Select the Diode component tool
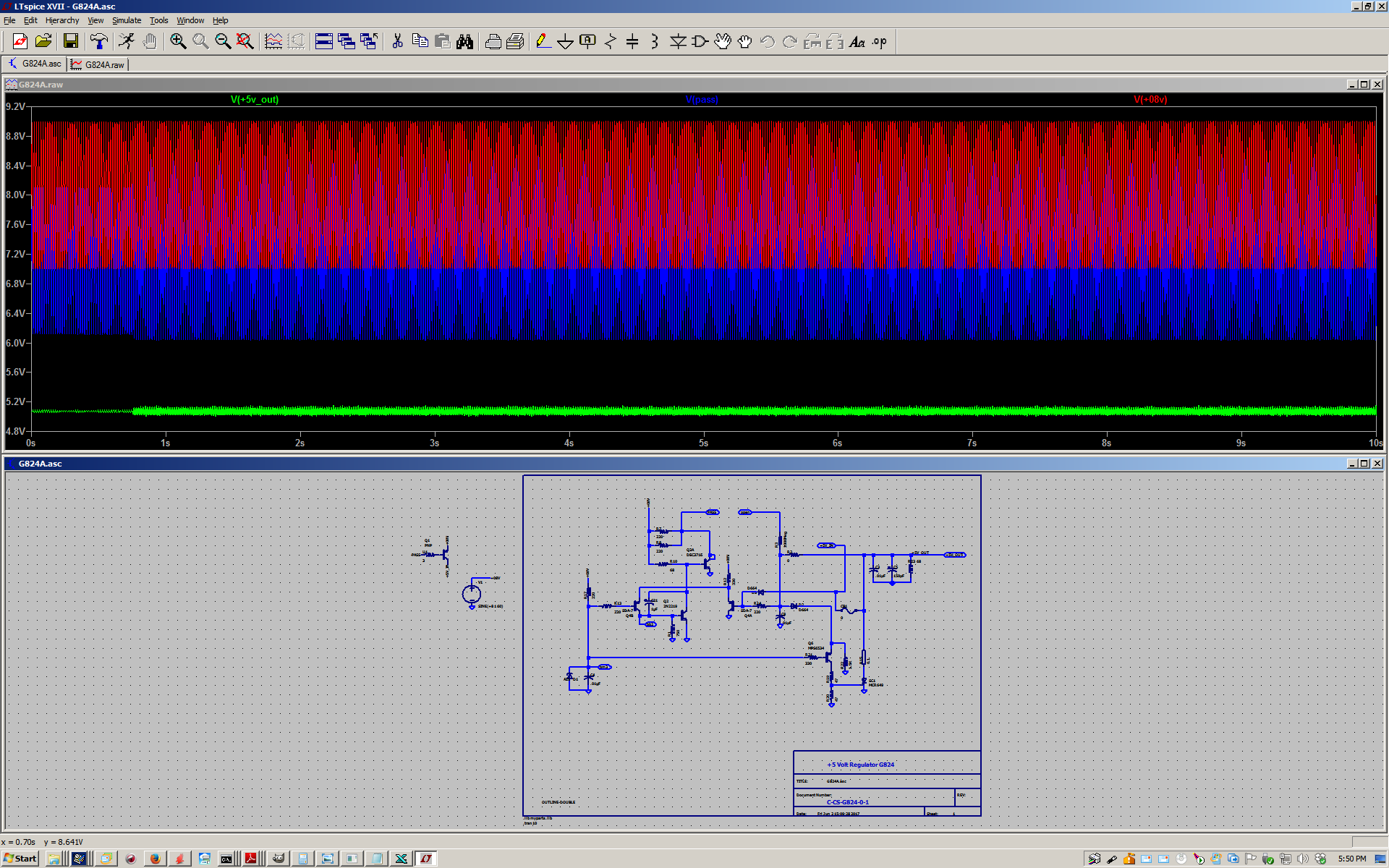Screen dimensions: 1389x868 [677, 41]
